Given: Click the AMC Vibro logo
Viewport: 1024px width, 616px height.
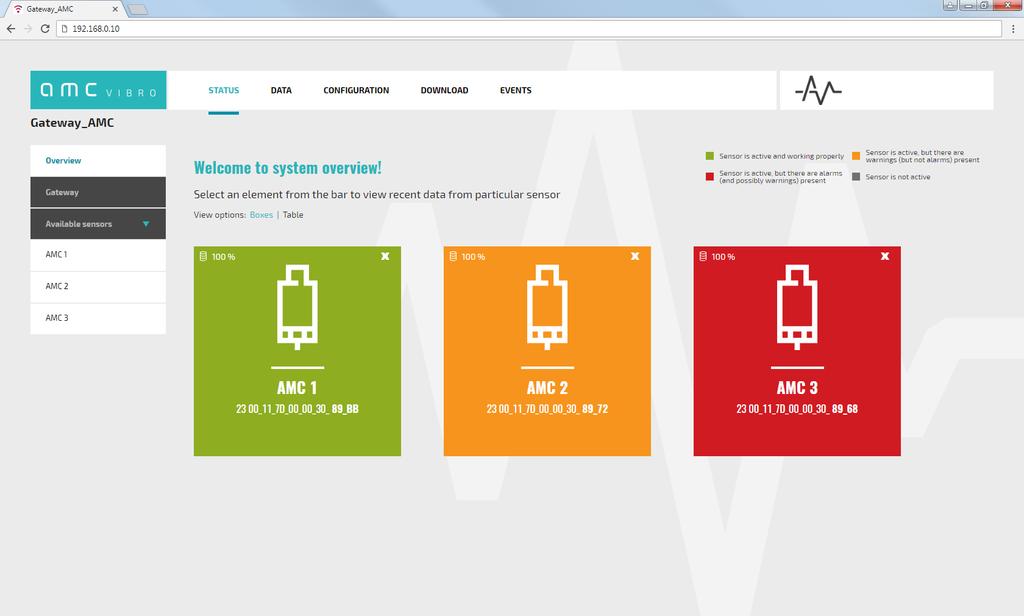Looking at the screenshot, I should (x=98, y=90).
